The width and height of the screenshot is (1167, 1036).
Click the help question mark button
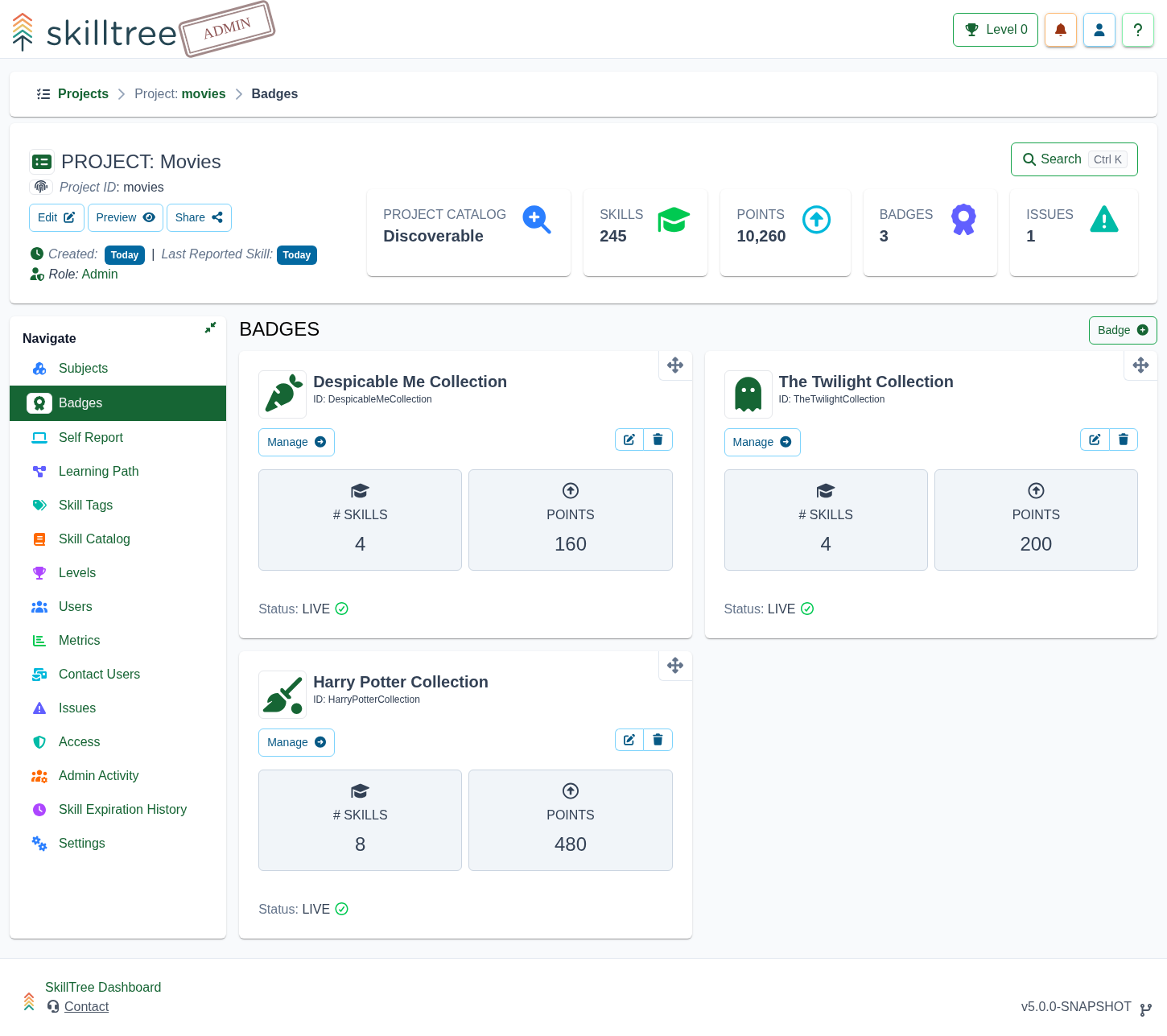1138,30
